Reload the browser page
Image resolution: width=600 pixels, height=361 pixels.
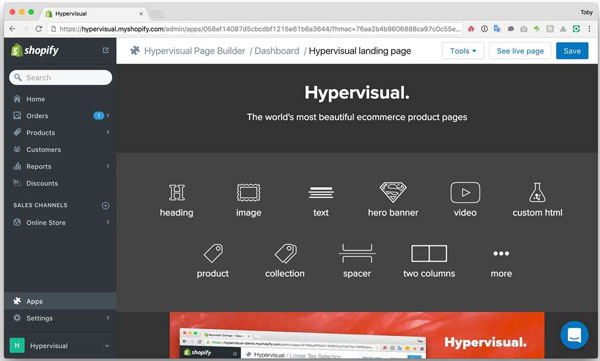point(38,29)
